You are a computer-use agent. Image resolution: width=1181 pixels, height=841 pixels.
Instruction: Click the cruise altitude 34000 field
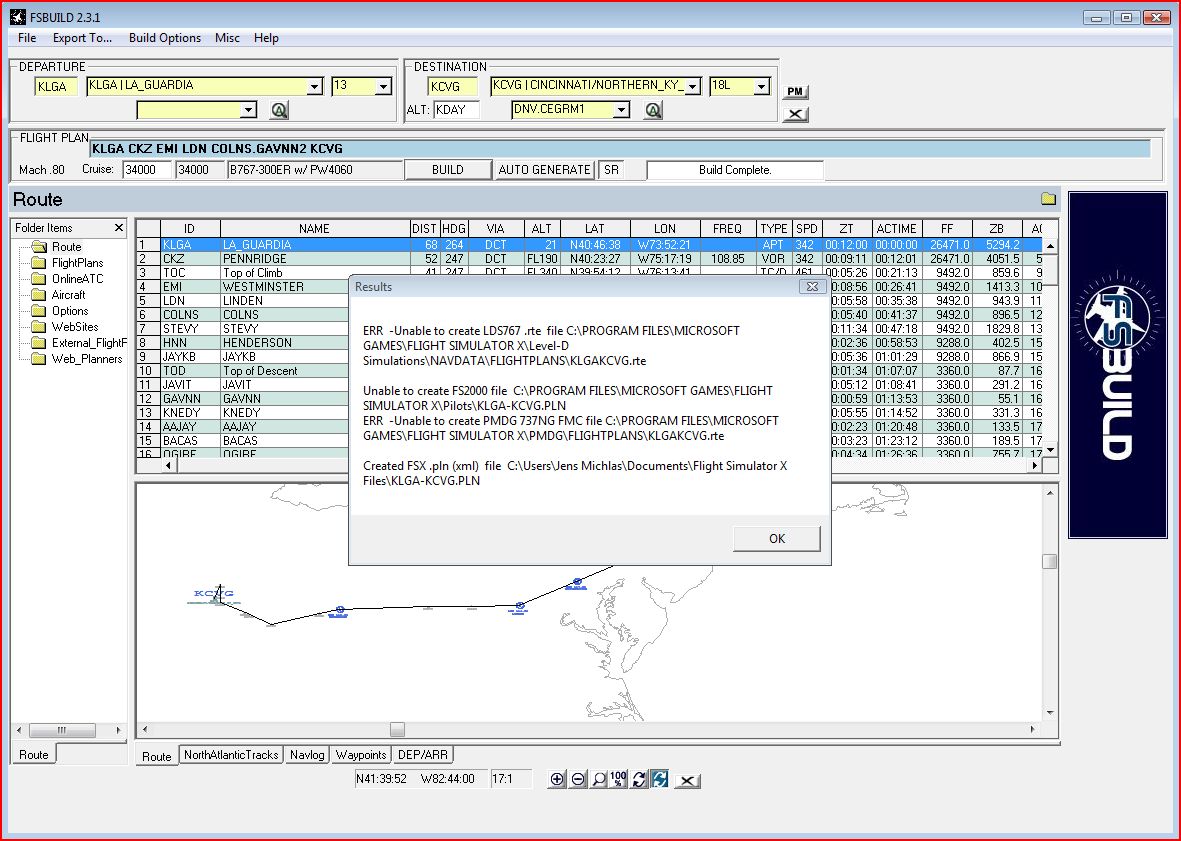[x=147, y=169]
